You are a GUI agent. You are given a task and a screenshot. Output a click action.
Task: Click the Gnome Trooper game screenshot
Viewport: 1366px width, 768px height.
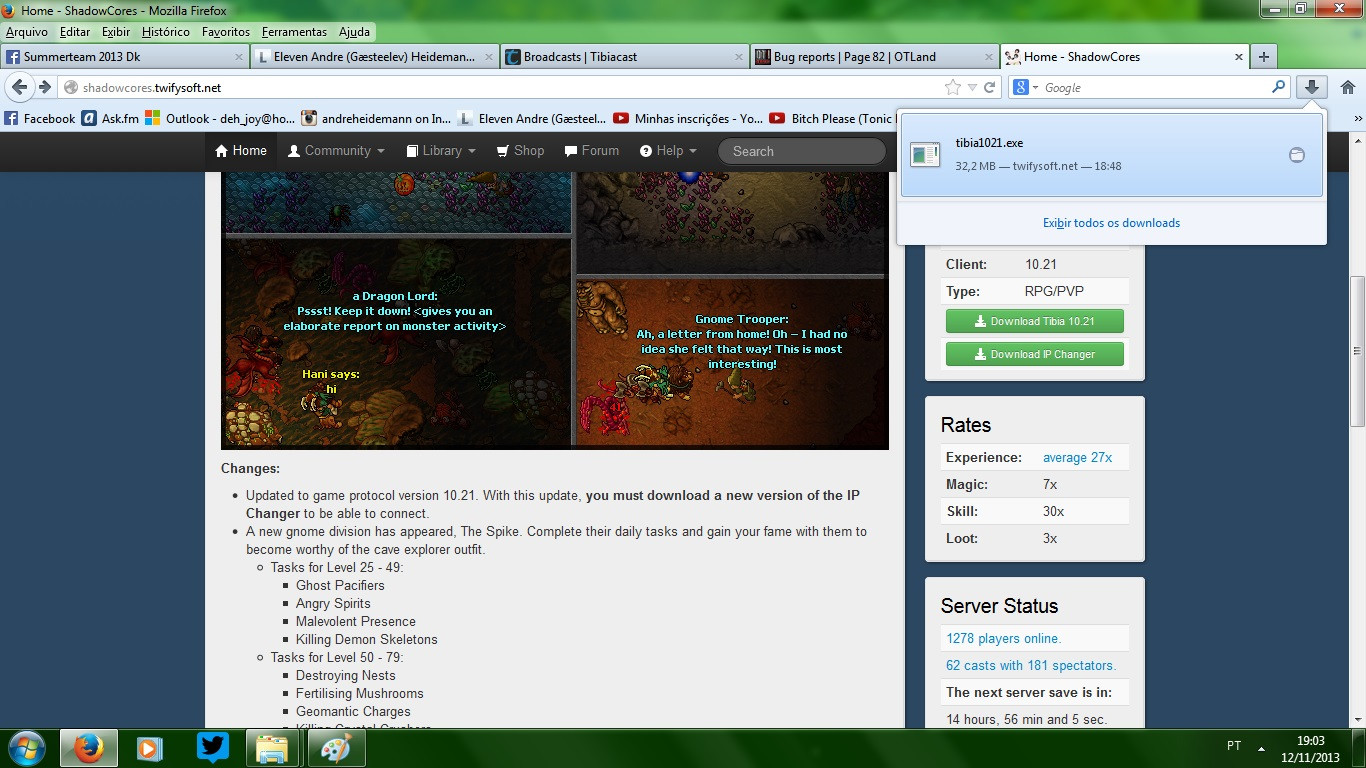pyautogui.click(x=731, y=363)
